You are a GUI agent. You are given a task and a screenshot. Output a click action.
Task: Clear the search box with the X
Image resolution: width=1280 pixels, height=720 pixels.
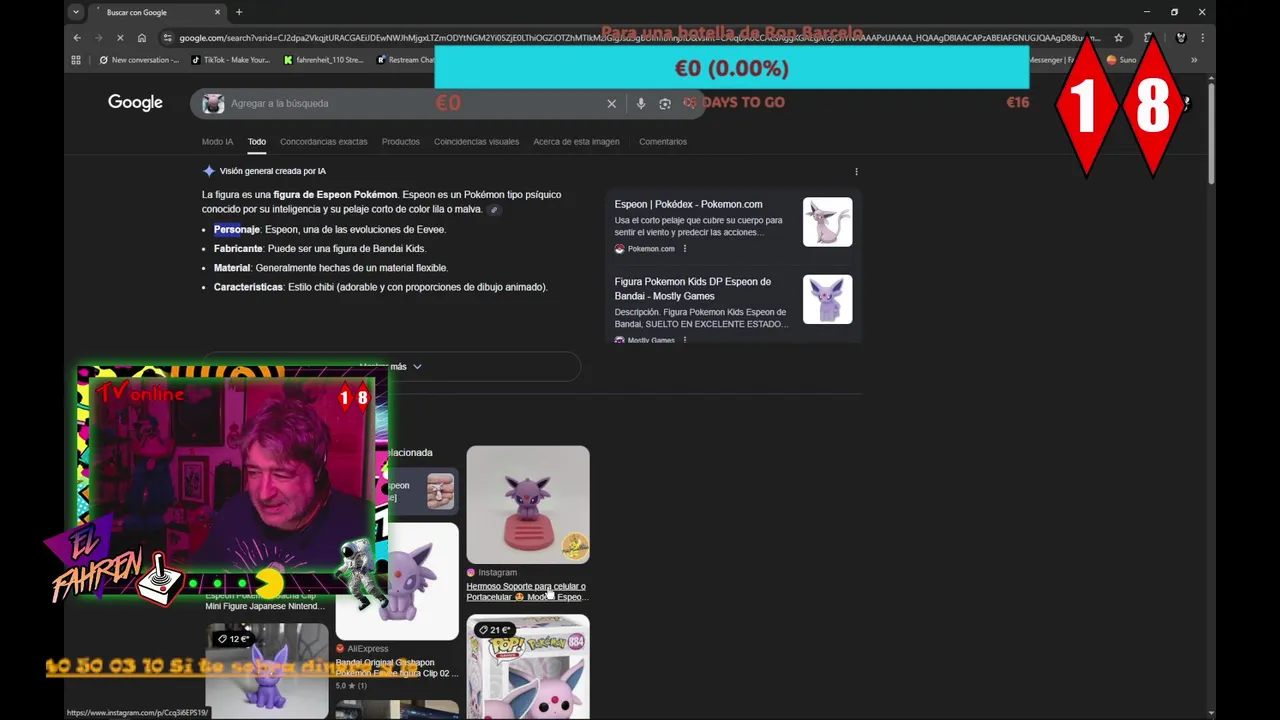tap(611, 103)
